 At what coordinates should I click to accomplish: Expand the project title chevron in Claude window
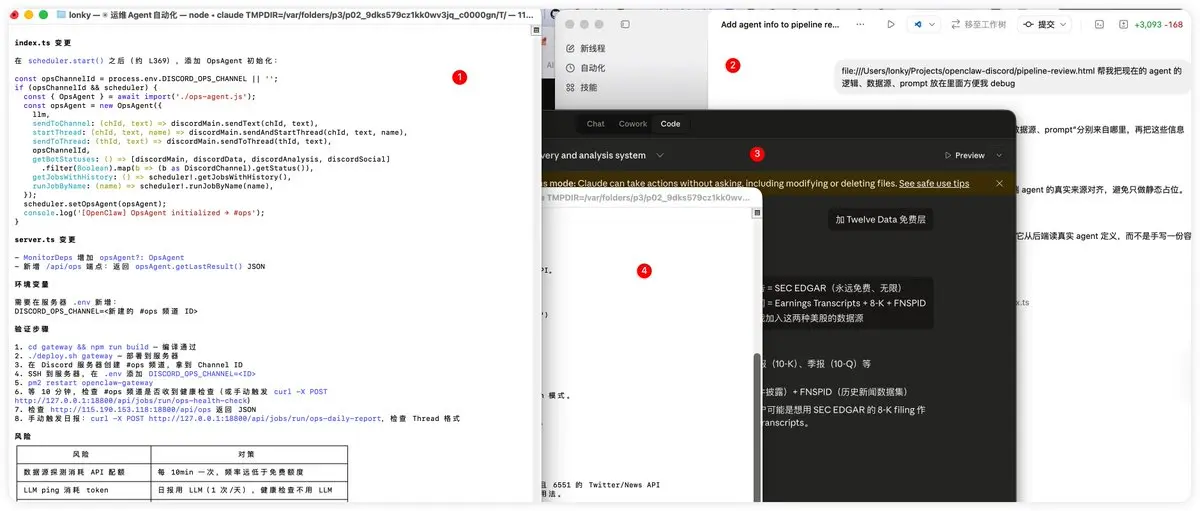[661, 155]
